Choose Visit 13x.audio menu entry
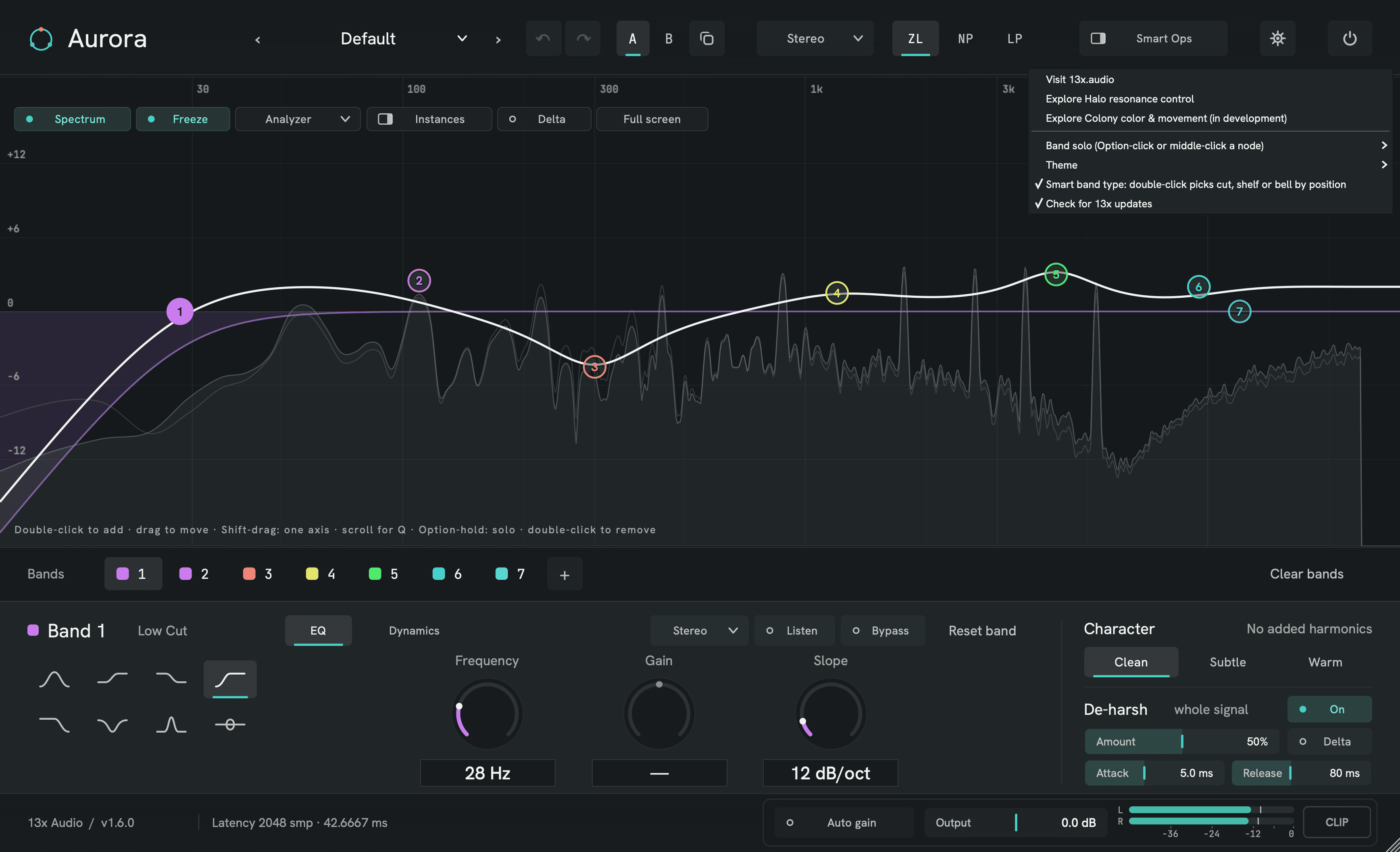Viewport: 1400px width, 852px height. pyautogui.click(x=1210, y=79)
